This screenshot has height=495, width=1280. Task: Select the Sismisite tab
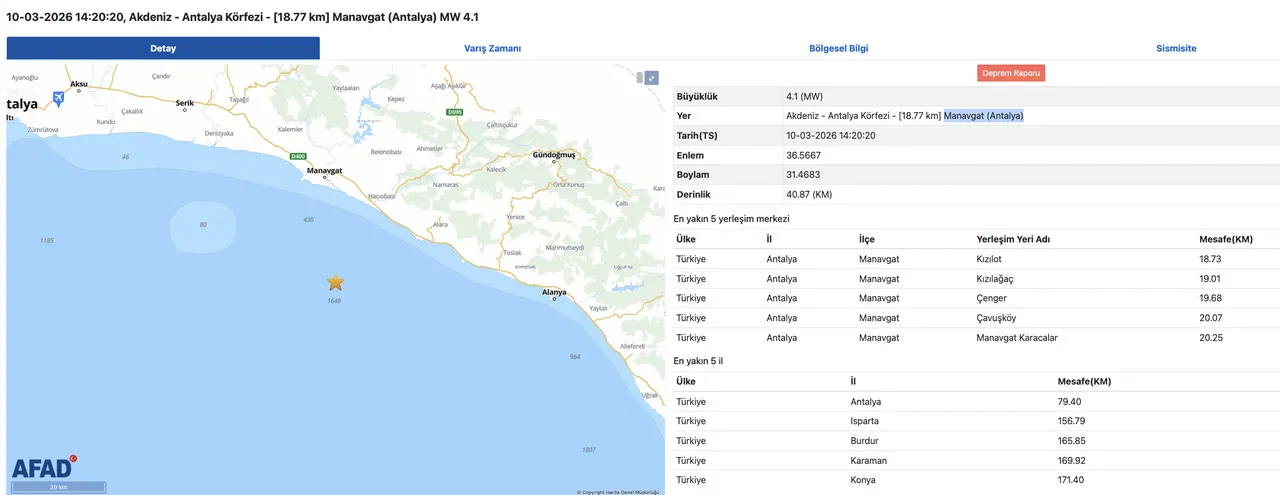pyautogui.click(x=1175, y=48)
